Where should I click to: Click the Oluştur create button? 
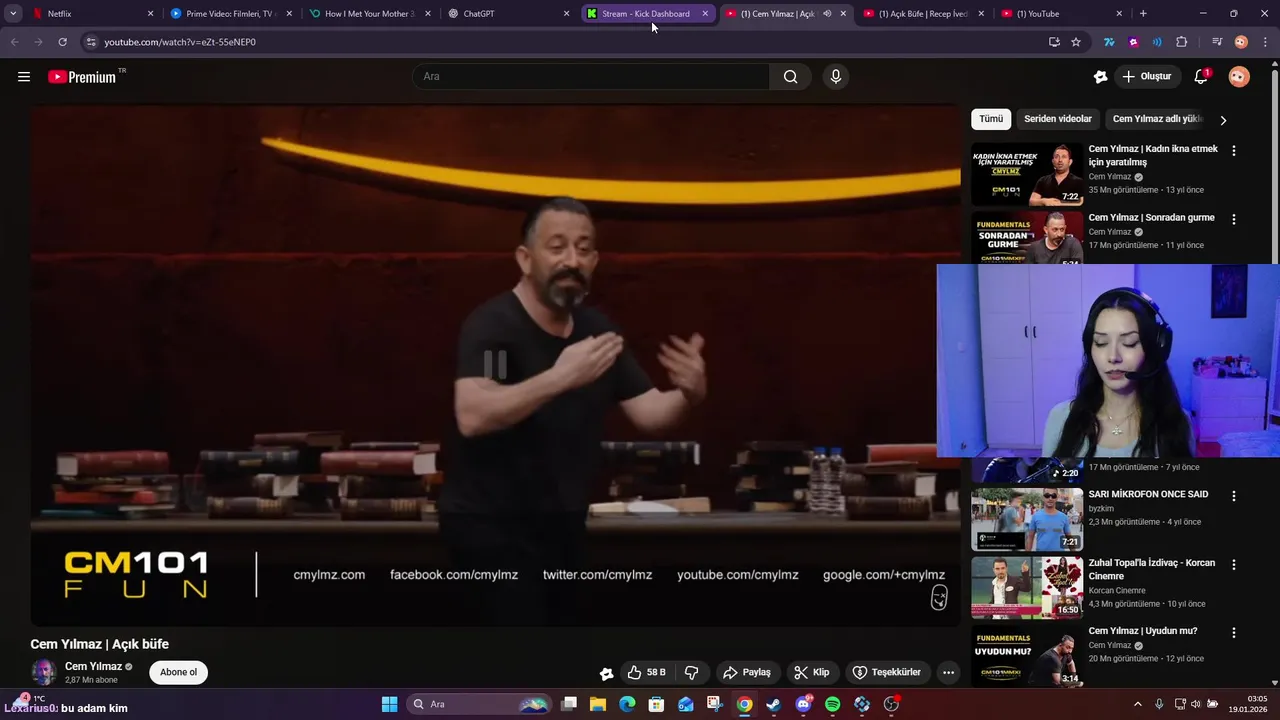tap(1146, 77)
